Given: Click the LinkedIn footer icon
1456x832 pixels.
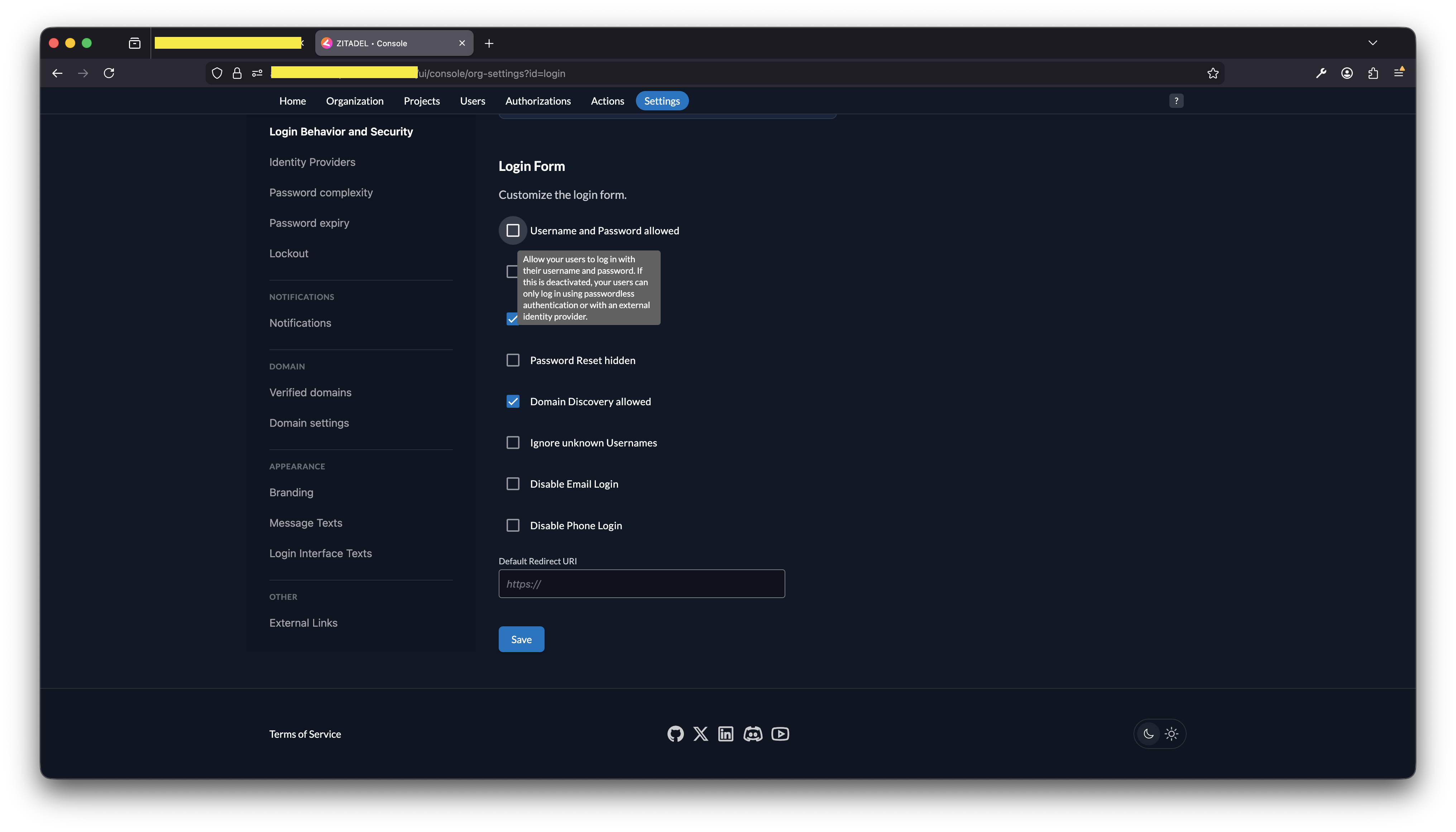Looking at the screenshot, I should [x=725, y=734].
